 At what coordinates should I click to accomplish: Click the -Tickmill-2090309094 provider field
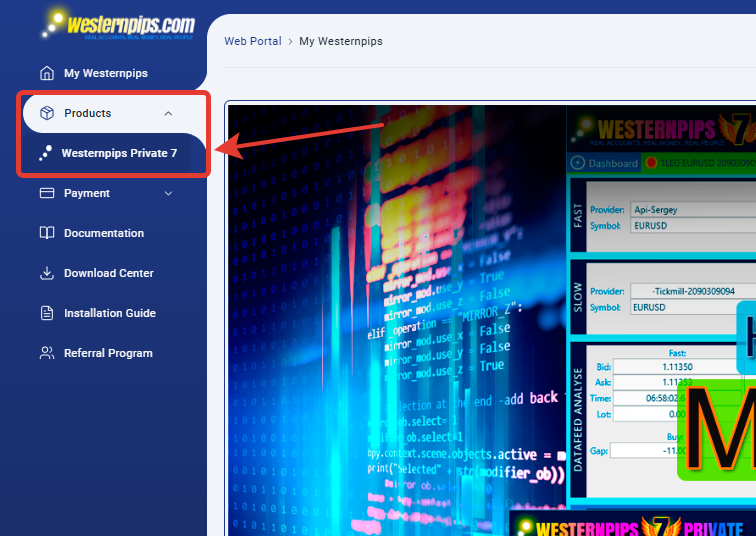pyautogui.click(x=693, y=291)
